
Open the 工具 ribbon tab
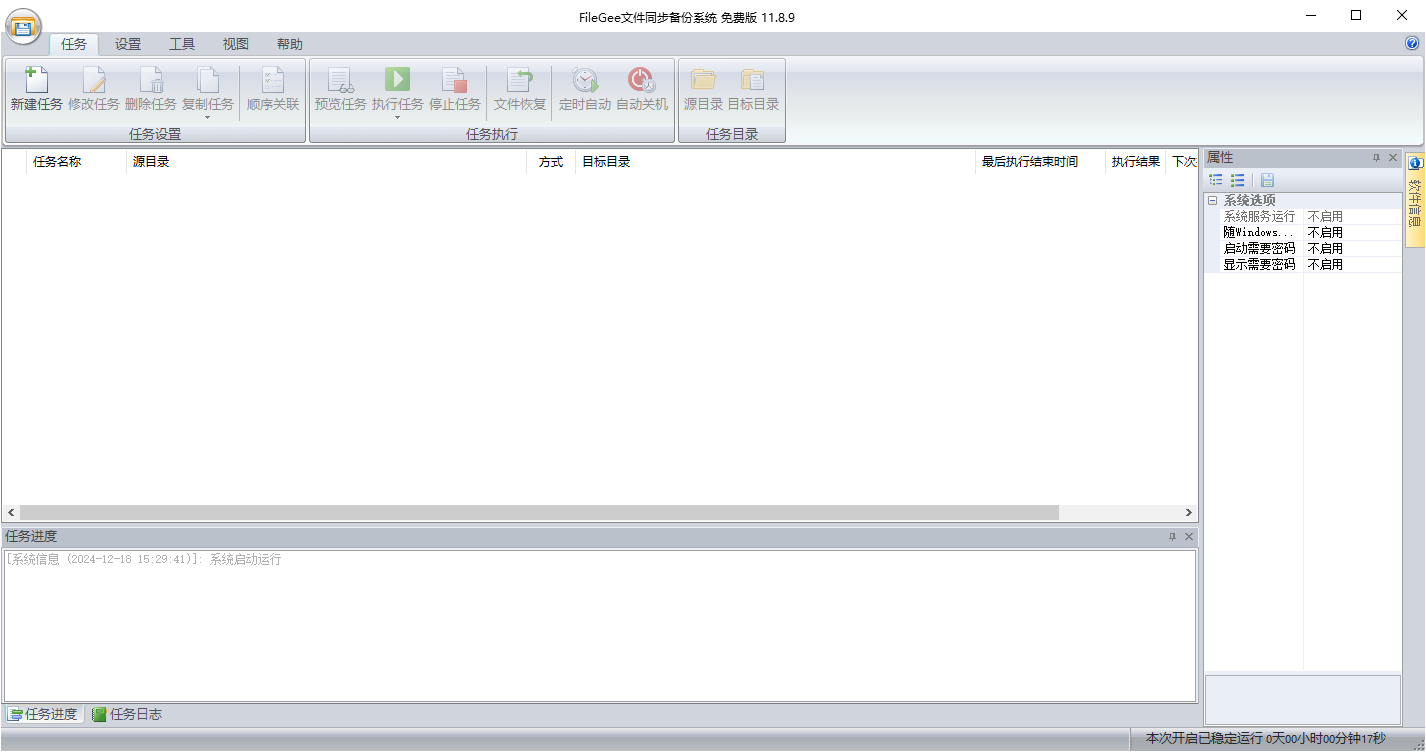[x=182, y=44]
